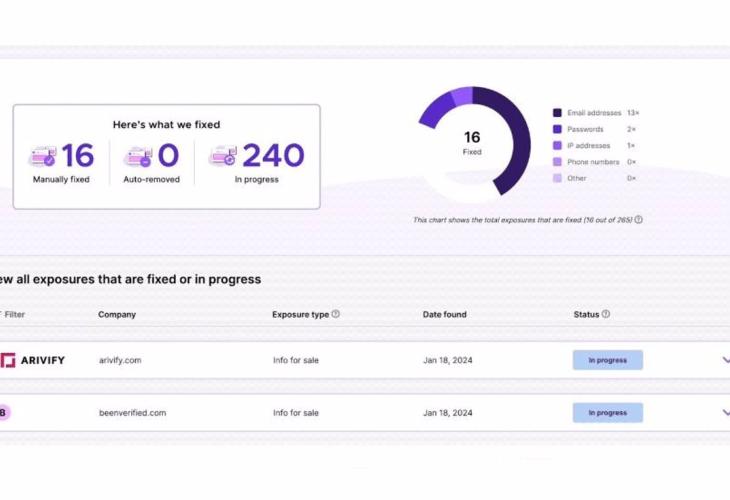Image resolution: width=730 pixels, height=500 pixels.
Task: Sort by the Company column header
Action: pos(117,314)
